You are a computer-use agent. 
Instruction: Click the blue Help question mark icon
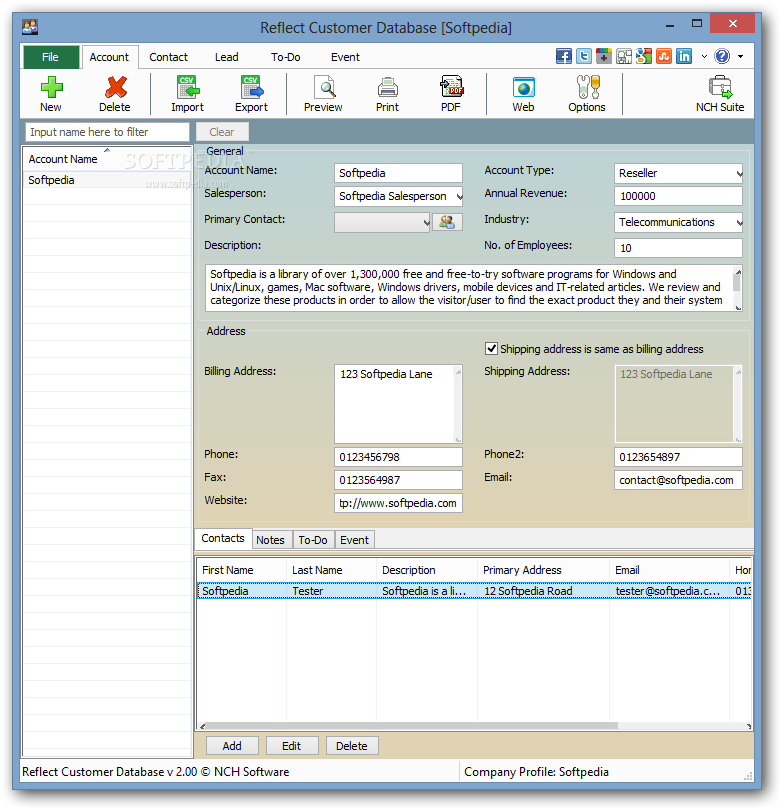722,56
